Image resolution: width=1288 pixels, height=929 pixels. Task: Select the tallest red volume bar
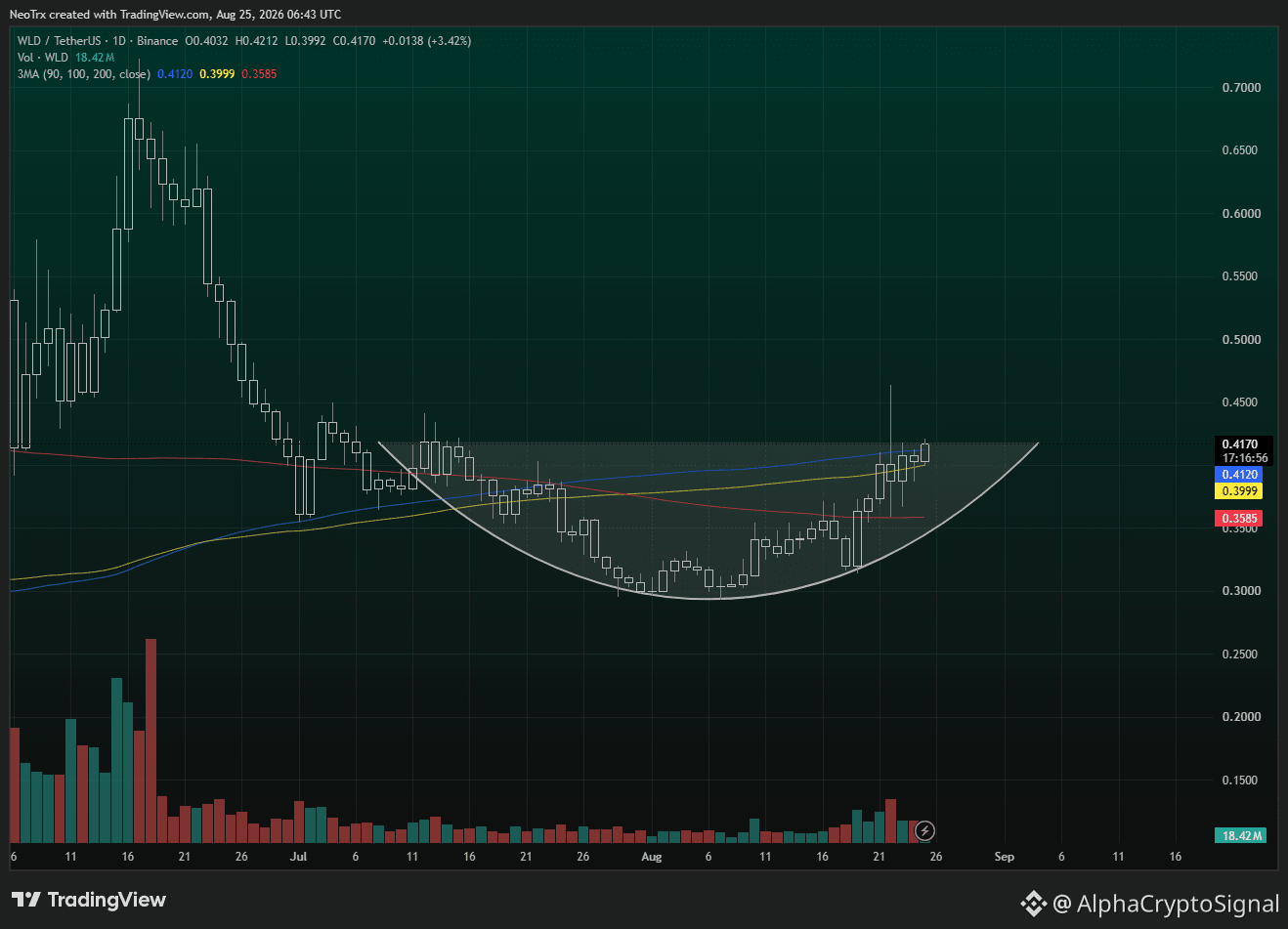150,740
